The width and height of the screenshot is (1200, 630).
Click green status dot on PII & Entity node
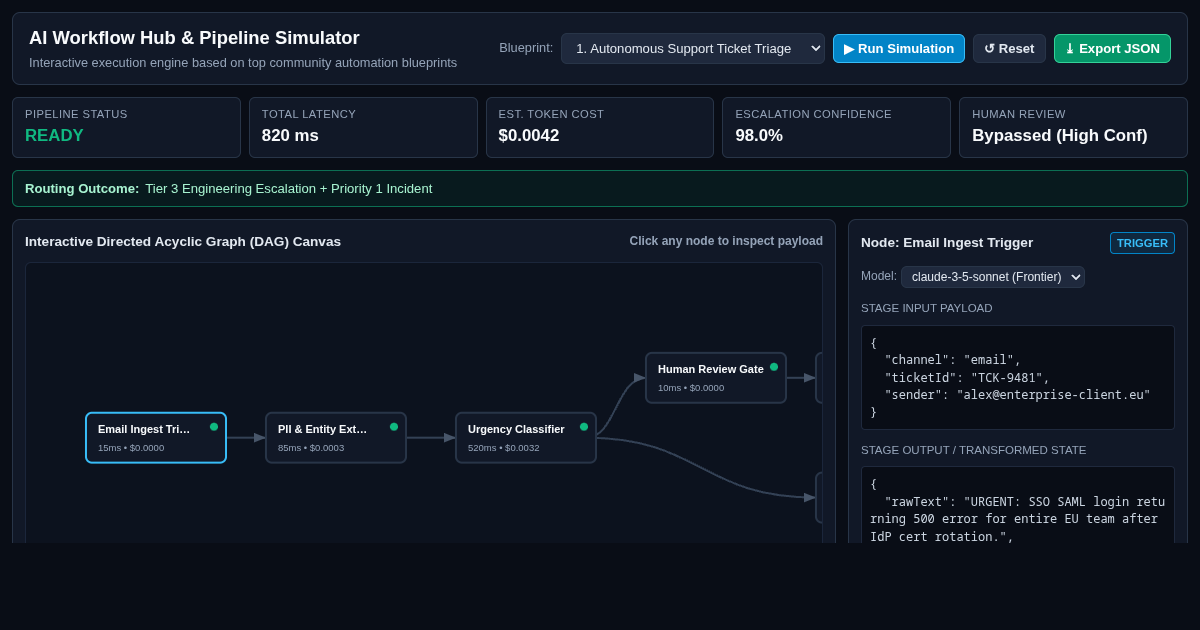pos(394,427)
